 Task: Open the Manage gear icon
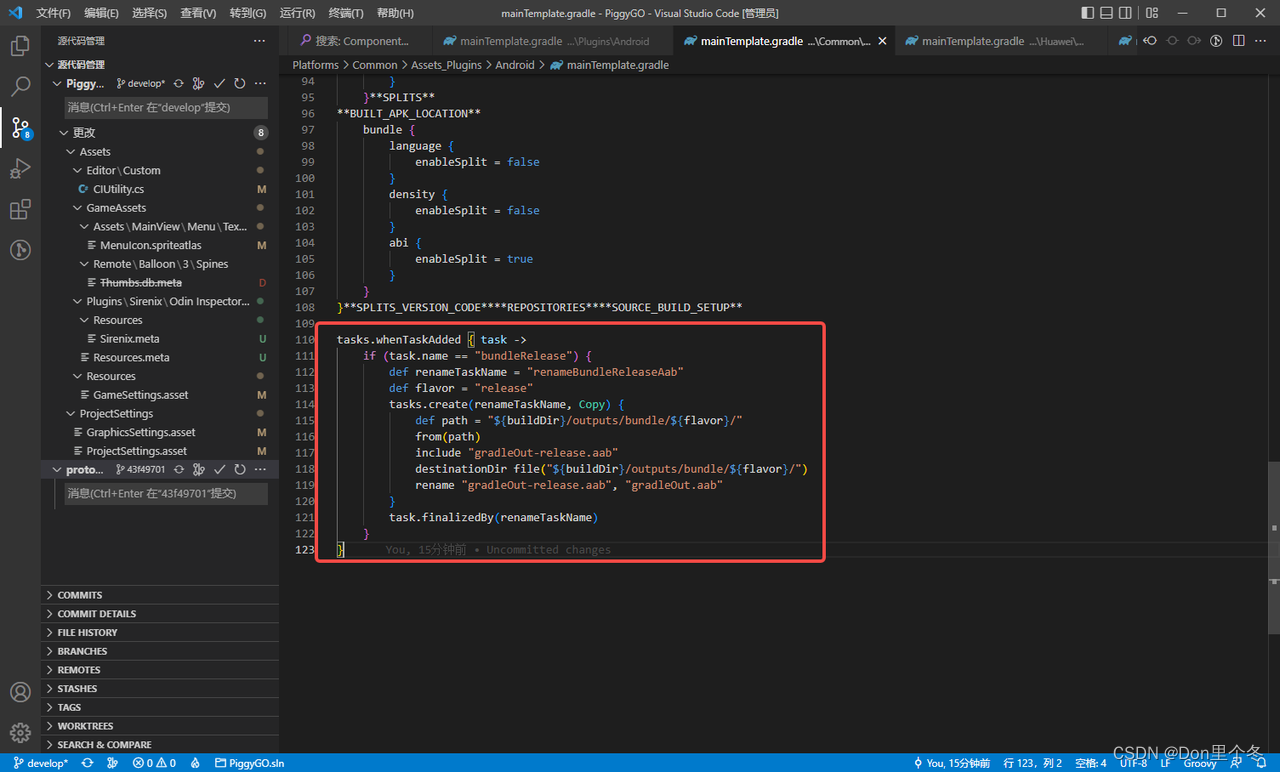20,733
